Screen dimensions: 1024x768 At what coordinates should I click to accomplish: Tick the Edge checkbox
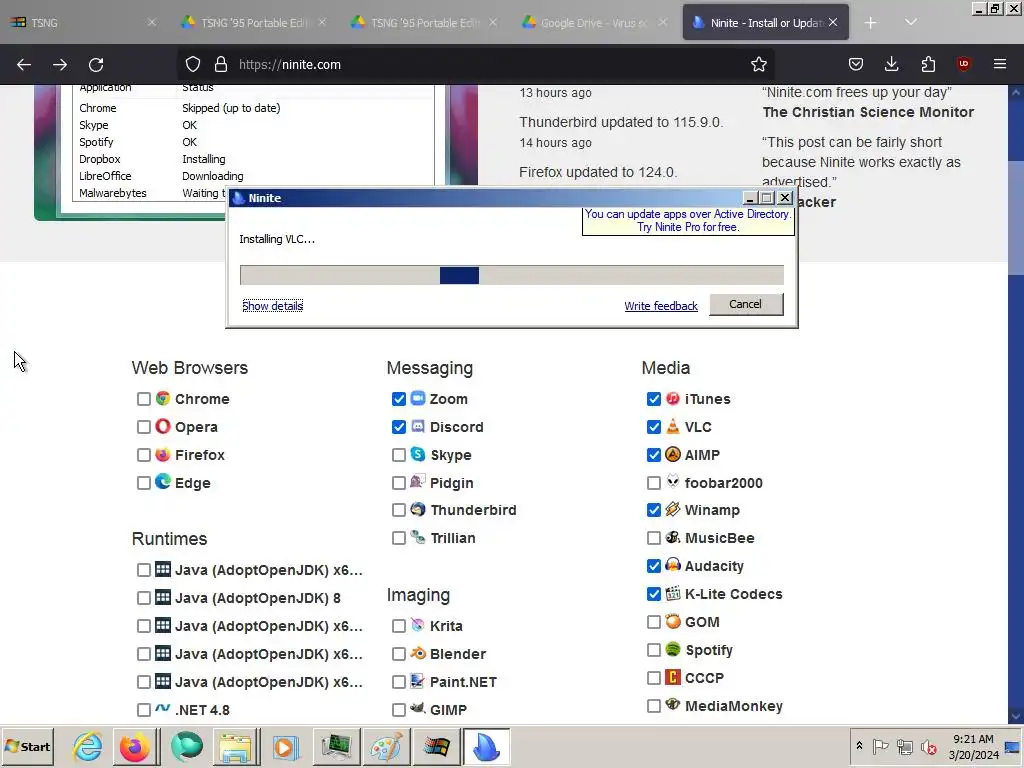tap(144, 483)
